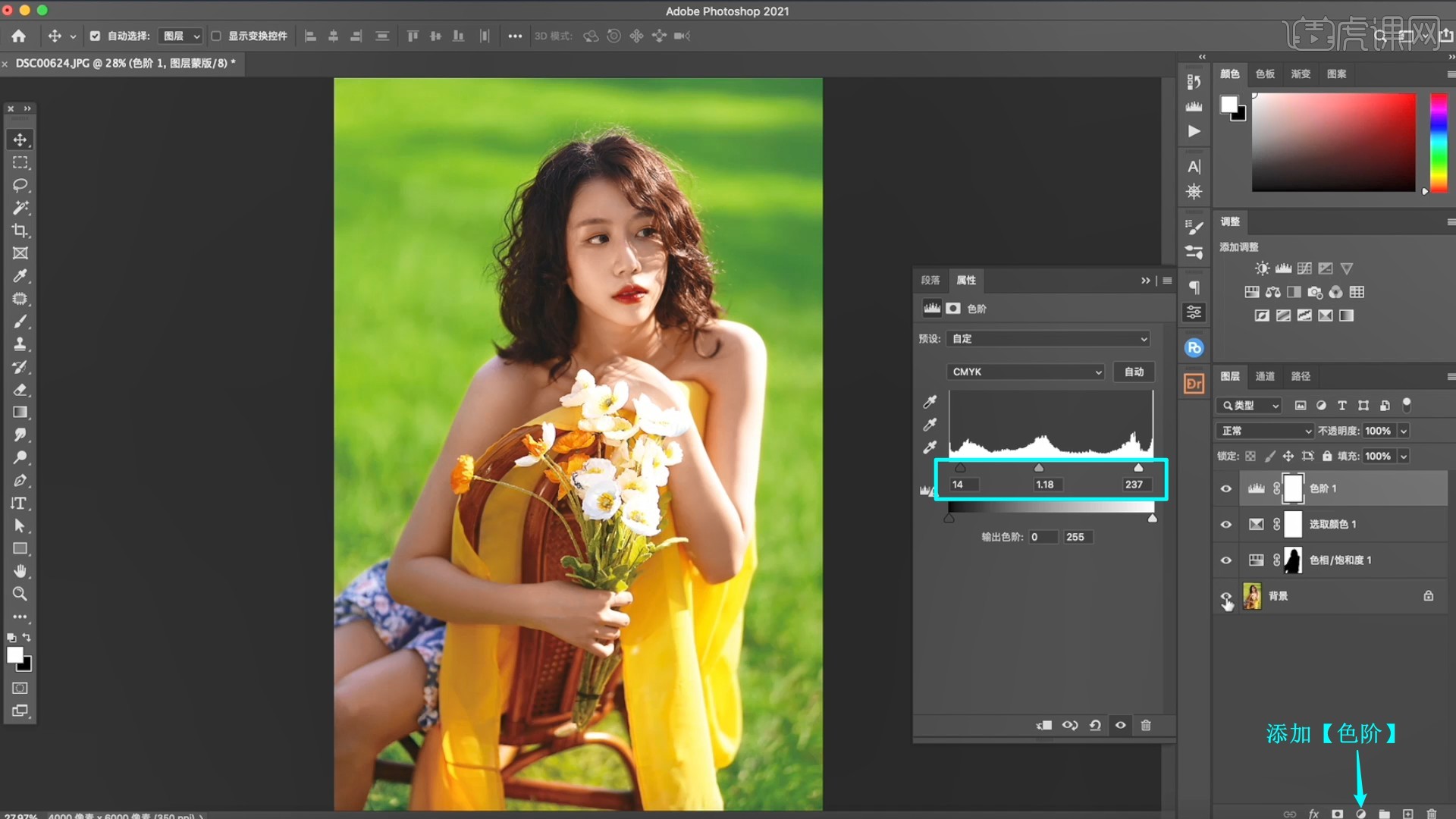This screenshot has width=1456, height=819.
Task: Select the Zoom tool
Action: [20, 594]
